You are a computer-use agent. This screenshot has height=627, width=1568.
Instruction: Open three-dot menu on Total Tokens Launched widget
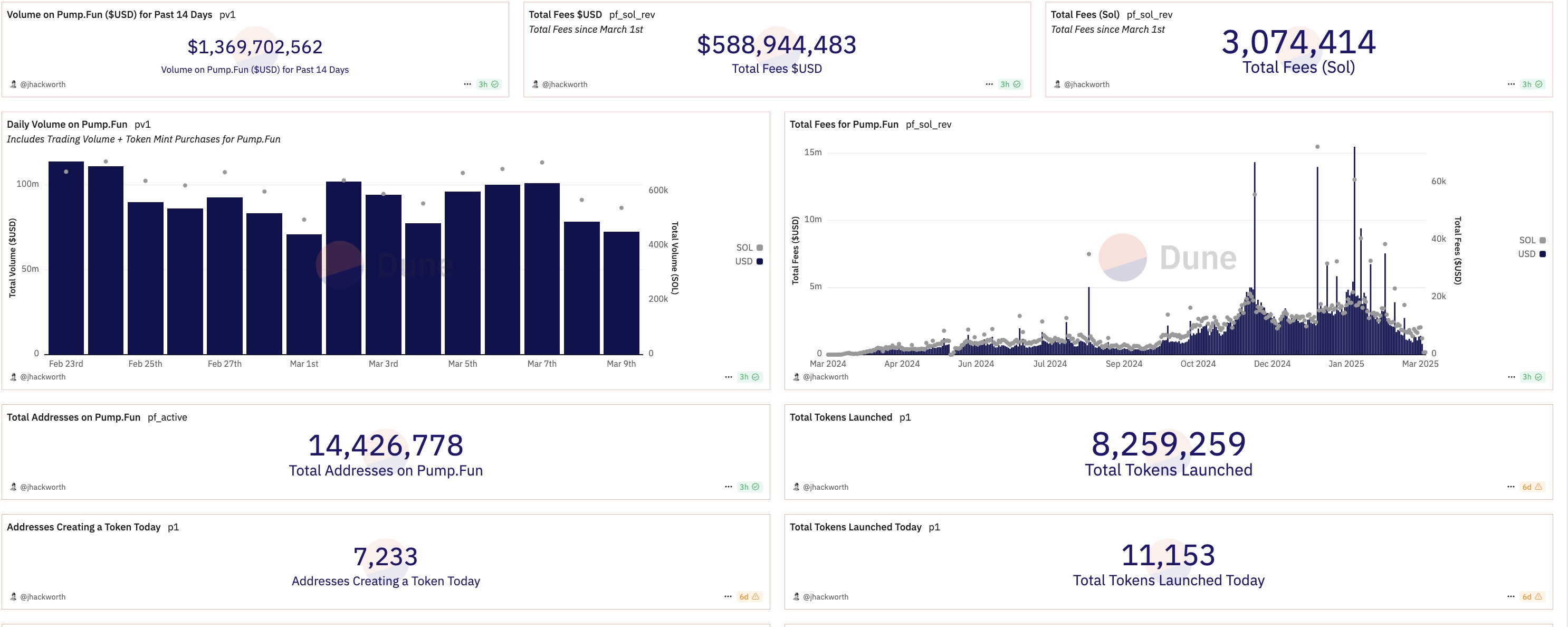pyautogui.click(x=1511, y=487)
